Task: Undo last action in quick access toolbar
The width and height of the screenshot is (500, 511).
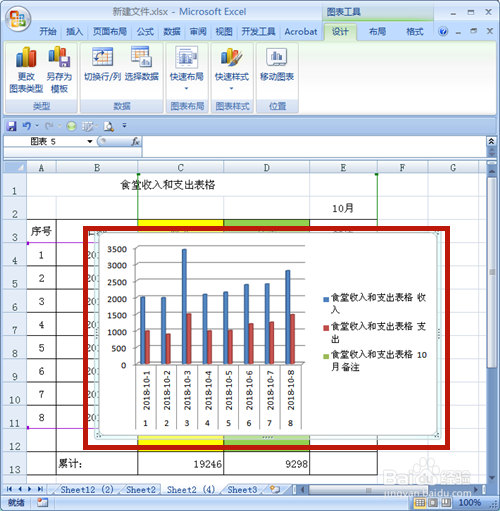Action: [27, 126]
